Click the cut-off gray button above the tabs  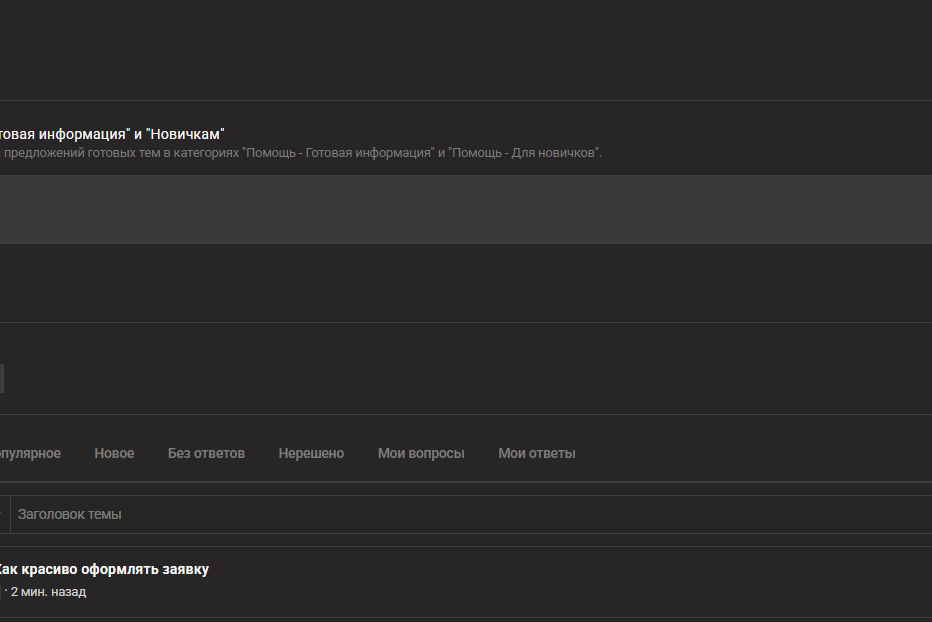point(2,379)
